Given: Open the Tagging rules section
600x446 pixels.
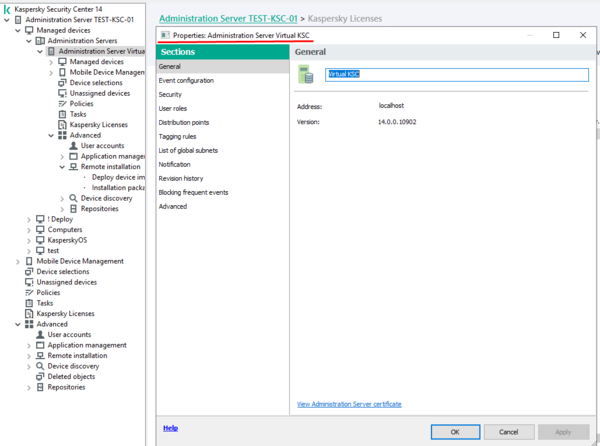Looking at the screenshot, I should coord(177,136).
